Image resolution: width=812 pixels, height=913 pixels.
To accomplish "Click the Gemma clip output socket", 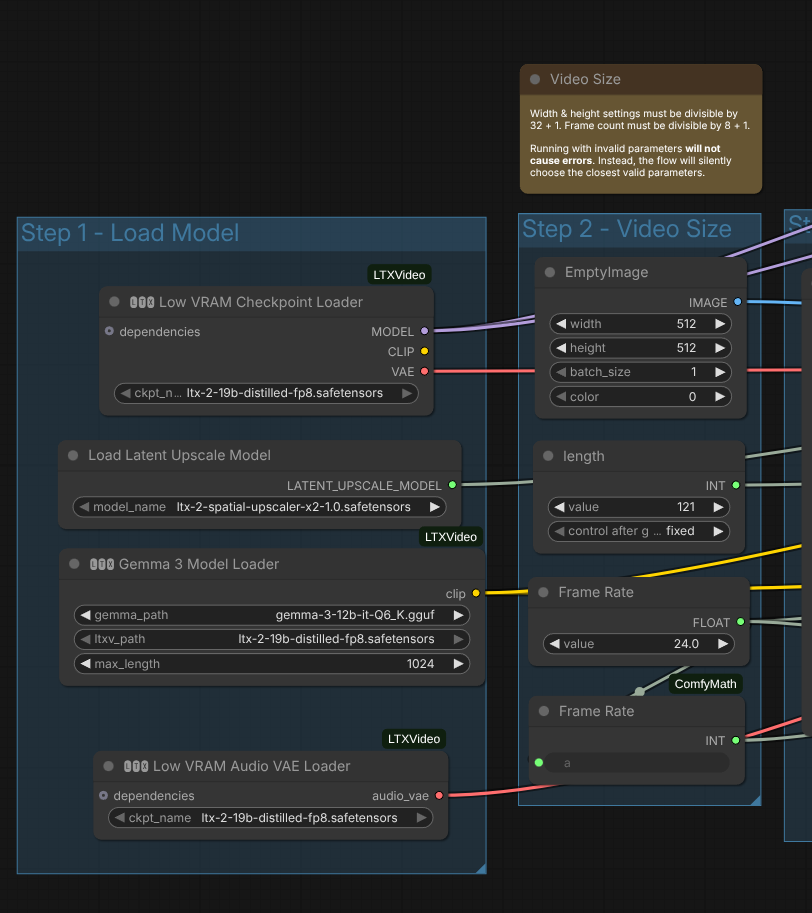I will click(476, 593).
